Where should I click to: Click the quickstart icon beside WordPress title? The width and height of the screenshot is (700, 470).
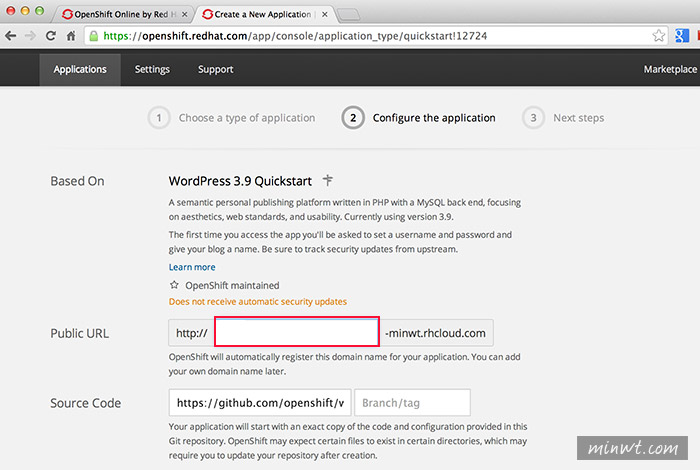click(328, 180)
